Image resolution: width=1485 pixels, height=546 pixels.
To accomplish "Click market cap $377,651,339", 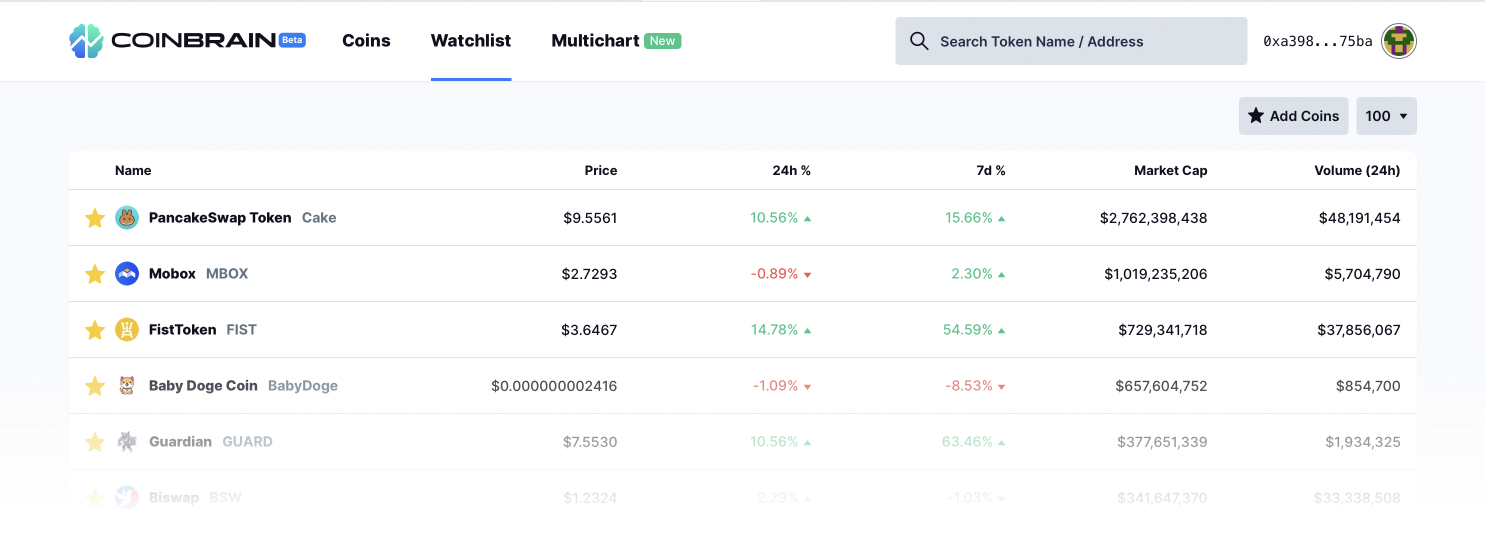I will tap(1163, 442).
